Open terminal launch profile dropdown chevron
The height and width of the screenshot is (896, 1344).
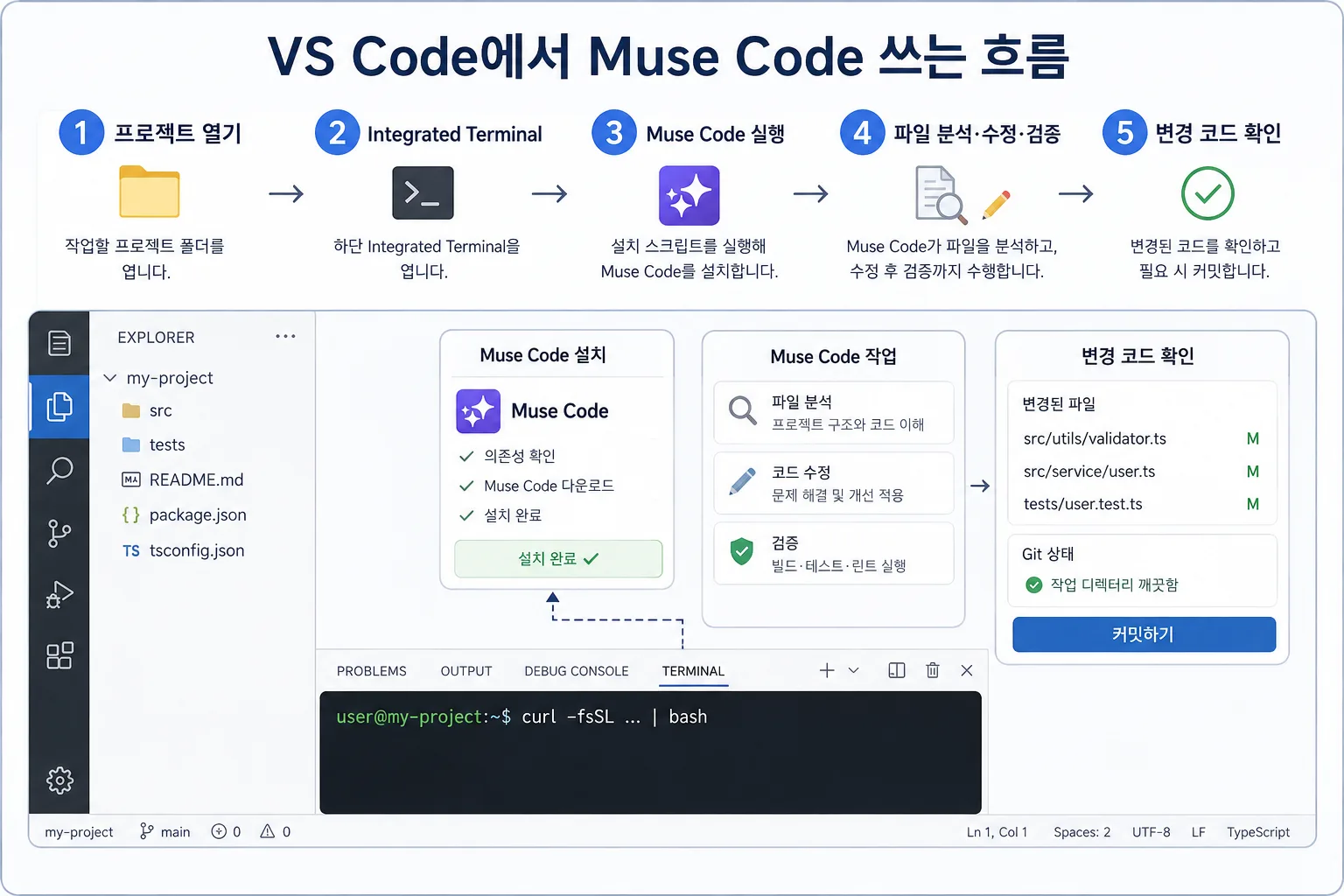(x=854, y=670)
